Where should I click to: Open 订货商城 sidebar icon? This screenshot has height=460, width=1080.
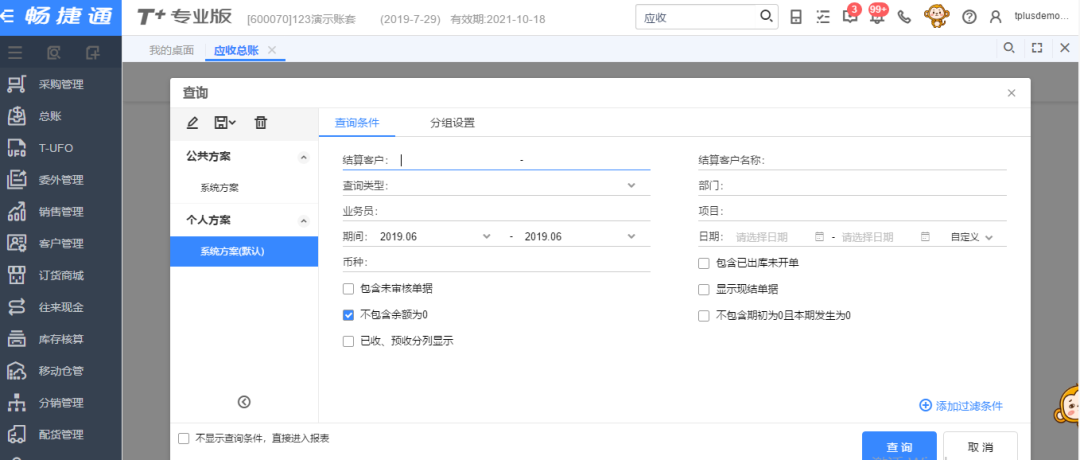pos(16,275)
